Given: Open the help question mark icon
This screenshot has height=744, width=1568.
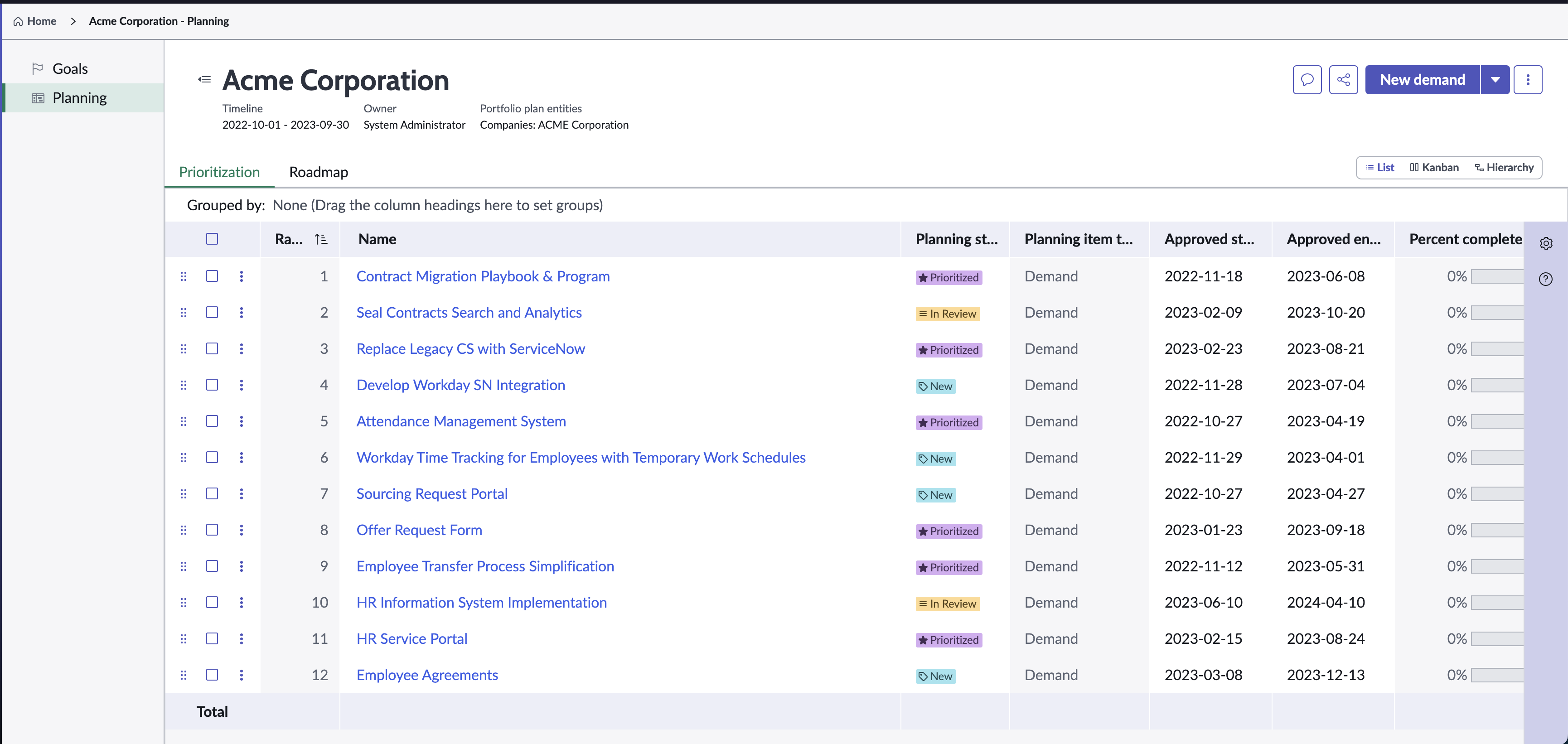Looking at the screenshot, I should pos(1545,280).
